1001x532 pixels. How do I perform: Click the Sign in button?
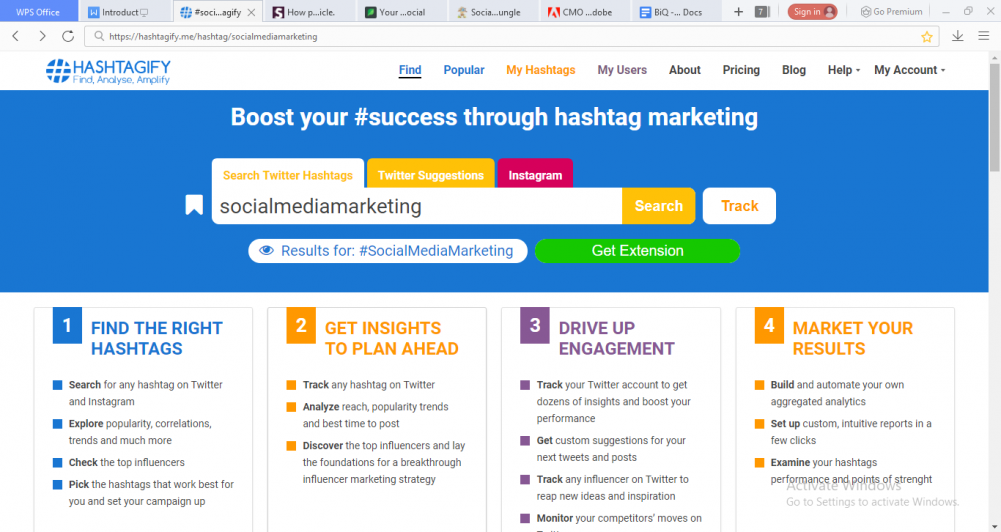[812, 11]
